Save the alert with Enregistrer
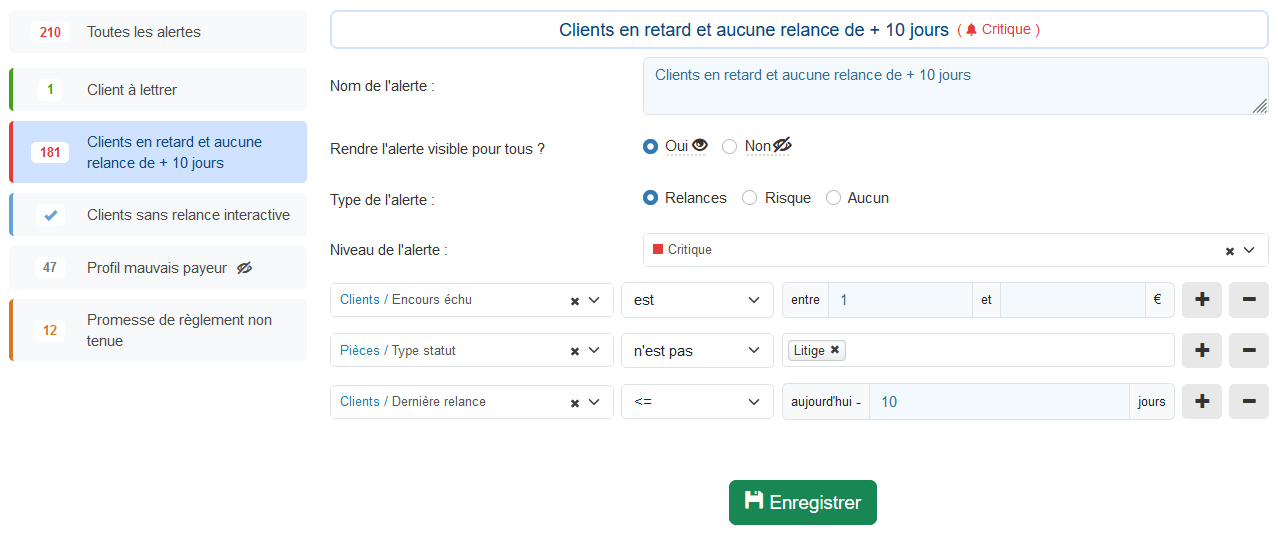 click(x=803, y=502)
